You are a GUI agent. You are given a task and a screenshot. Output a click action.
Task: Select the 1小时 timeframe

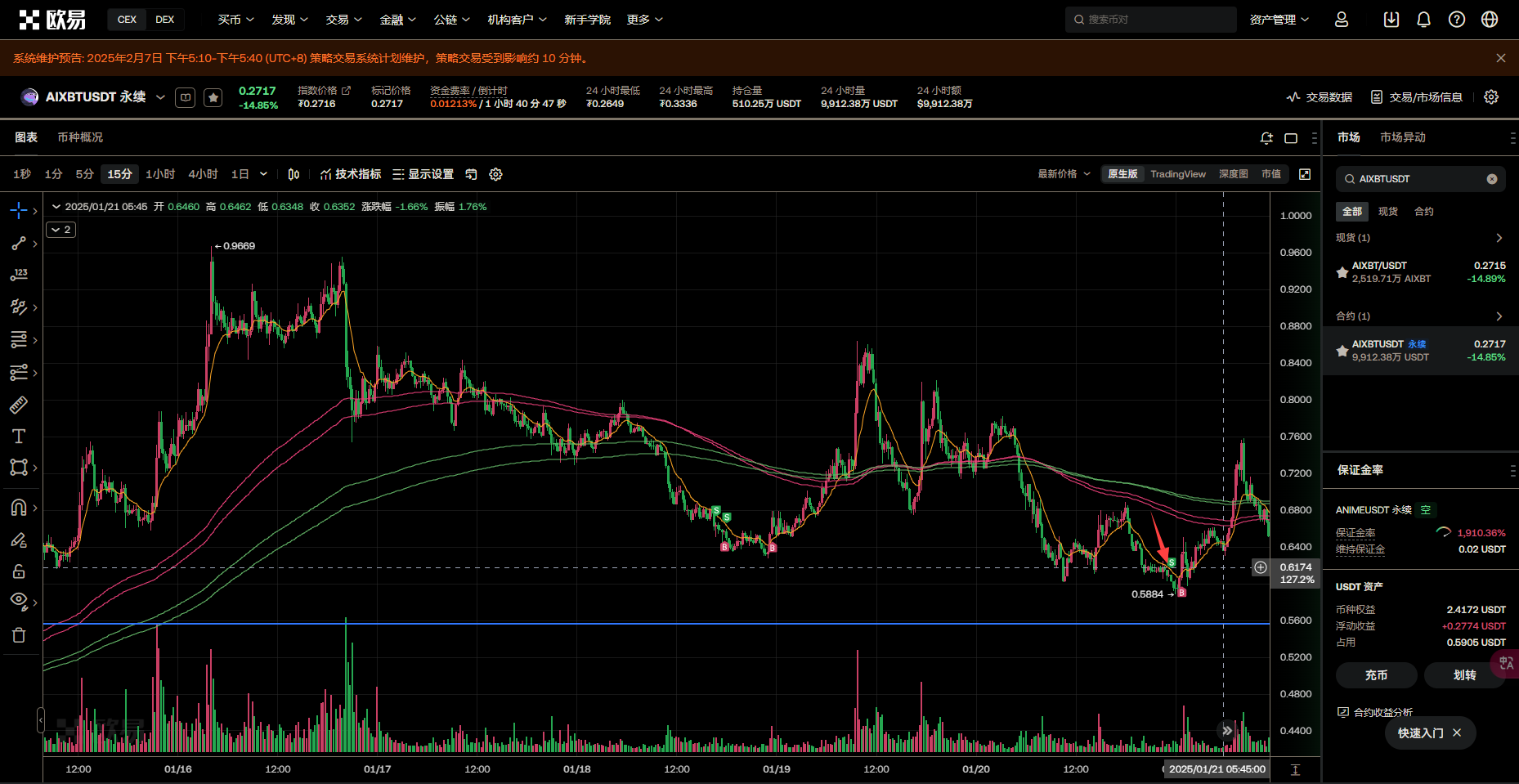[160, 174]
